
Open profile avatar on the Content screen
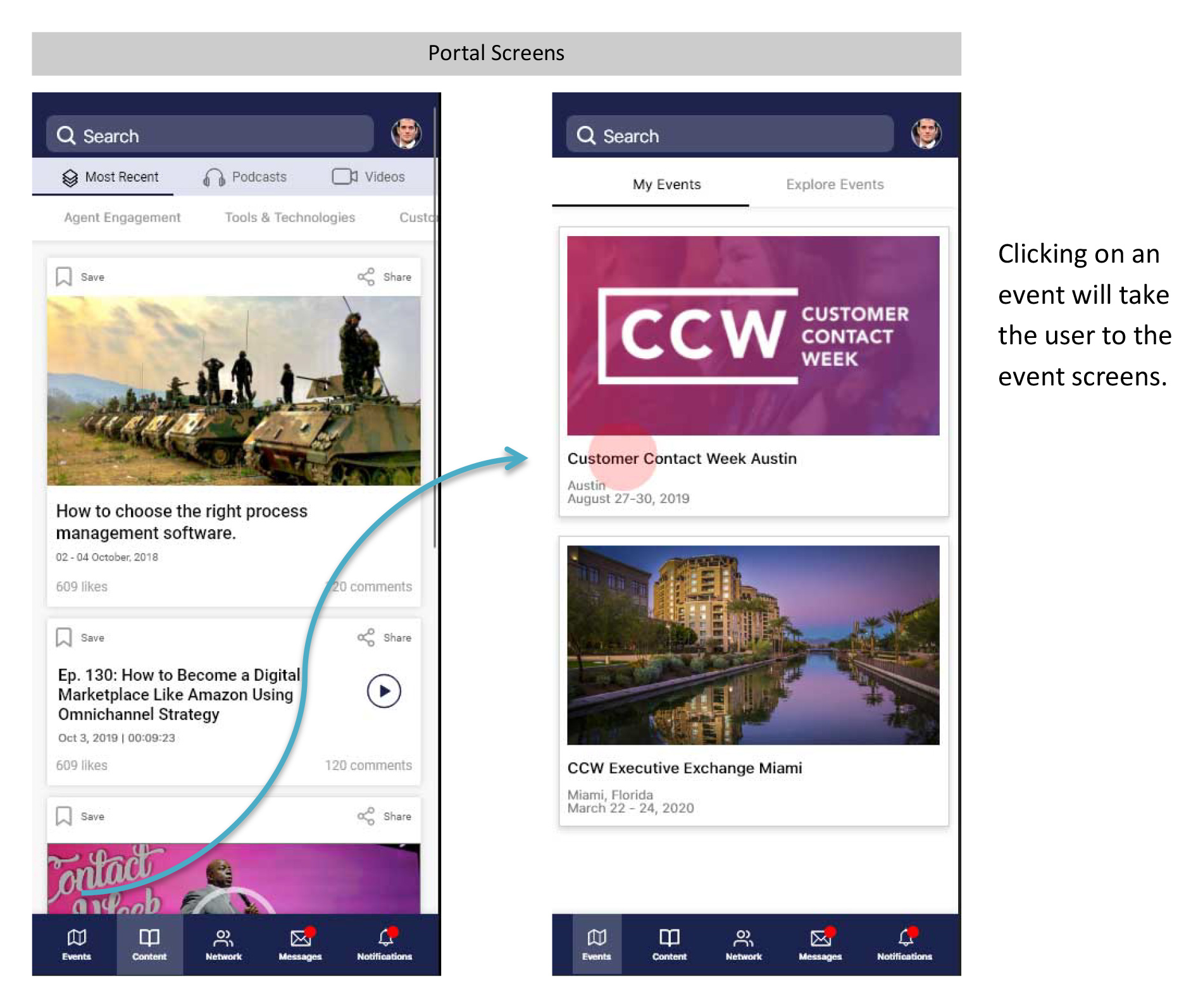406,134
